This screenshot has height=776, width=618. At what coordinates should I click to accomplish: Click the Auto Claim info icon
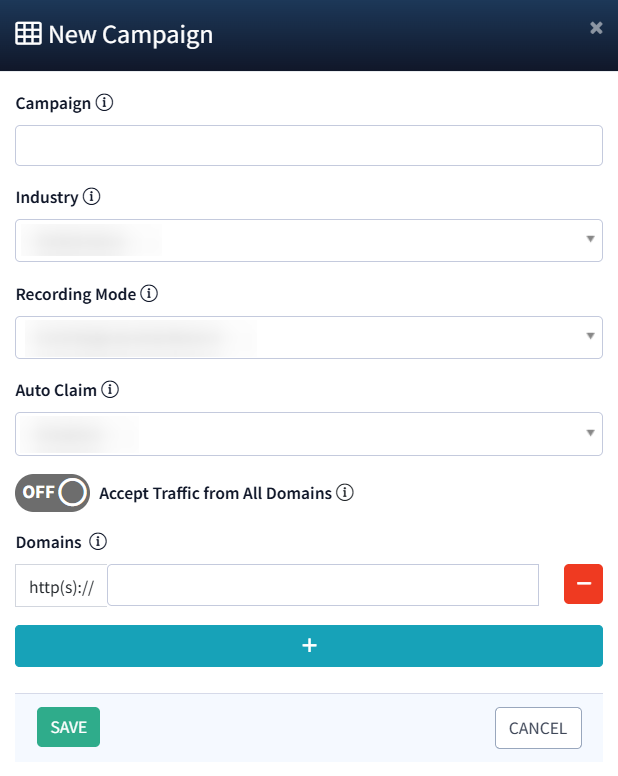[x=110, y=390]
